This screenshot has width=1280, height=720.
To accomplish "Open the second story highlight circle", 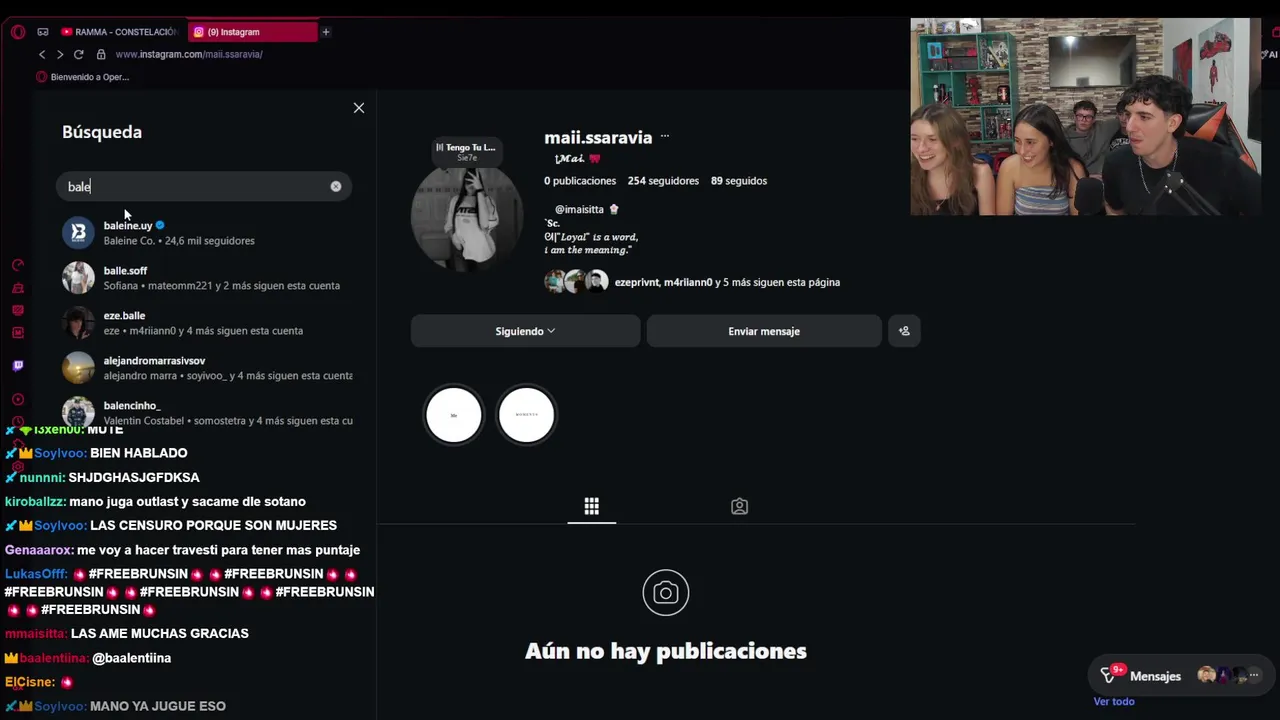I will point(526,414).
